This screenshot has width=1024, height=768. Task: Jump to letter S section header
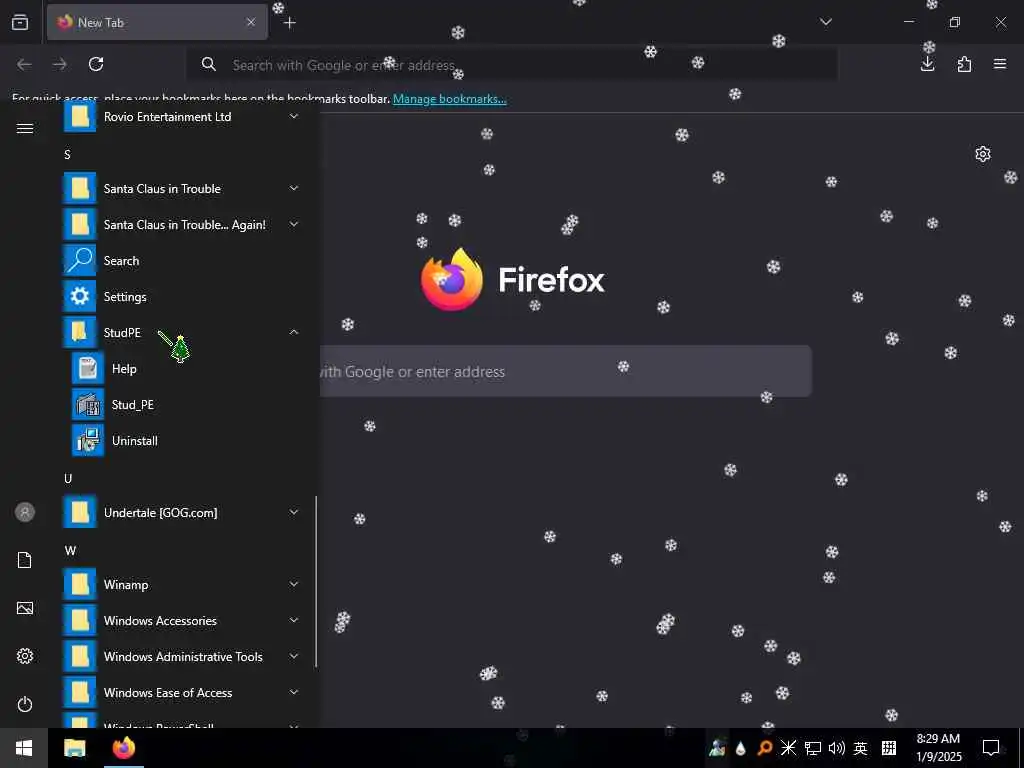67,155
